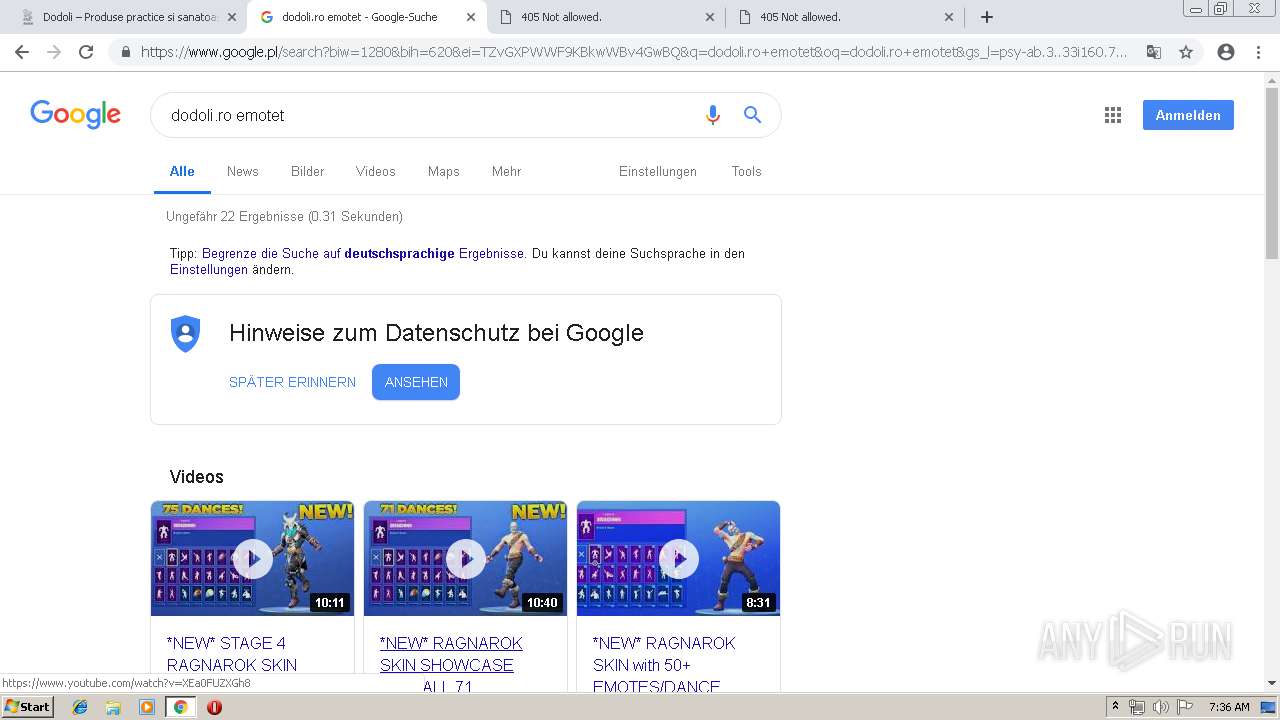1280x720 pixels.
Task: Select the Maps search filter
Action: tap(444, 171)
